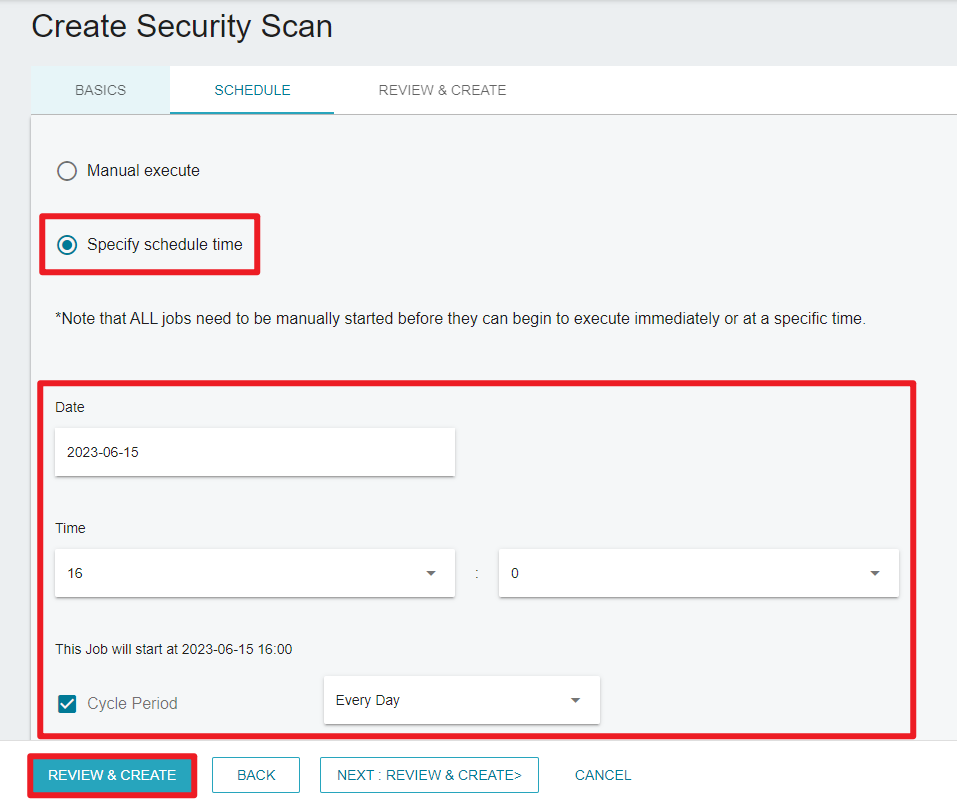Click the Cycle Period label text

(132, 703)
